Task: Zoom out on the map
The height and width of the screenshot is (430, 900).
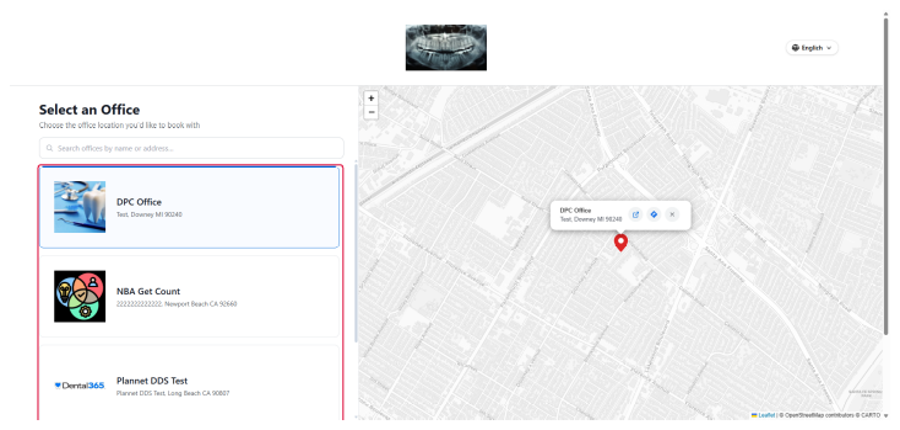Action: tap(371, 112)
